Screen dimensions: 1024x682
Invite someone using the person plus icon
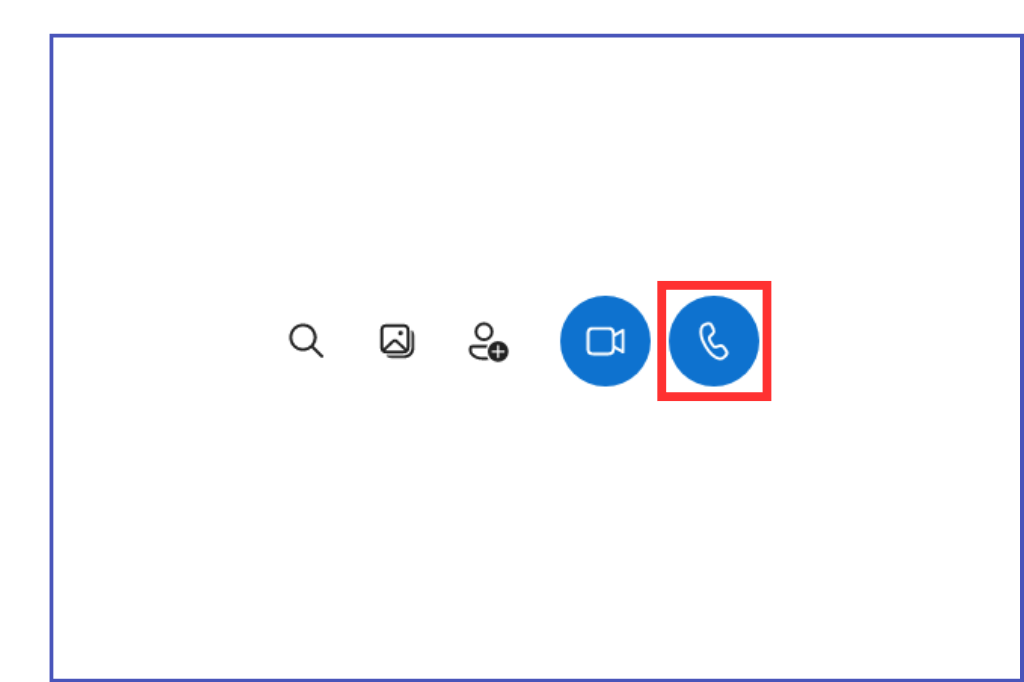tap(488, 341)
